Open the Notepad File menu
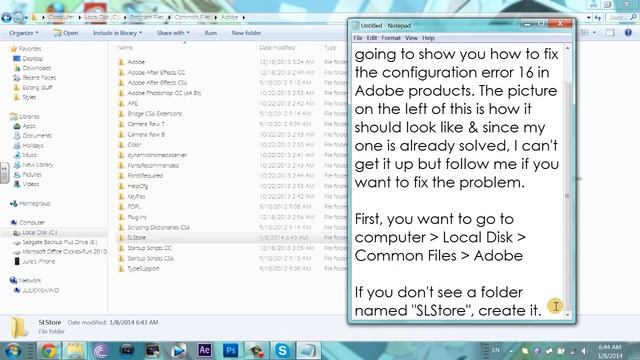Screen dimensions: 640x360 coord(358,38)
